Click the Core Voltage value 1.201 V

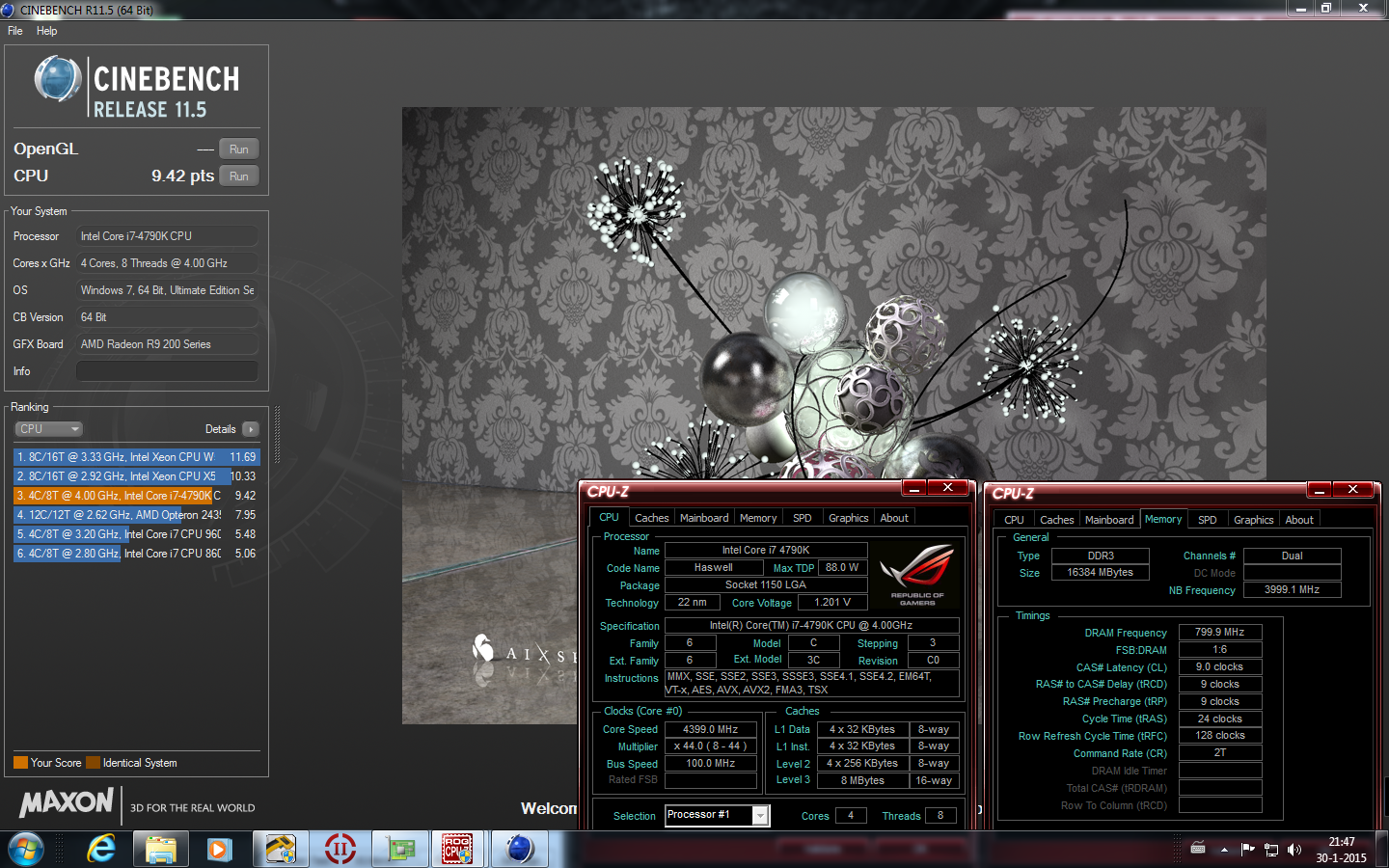coord(832,603)
